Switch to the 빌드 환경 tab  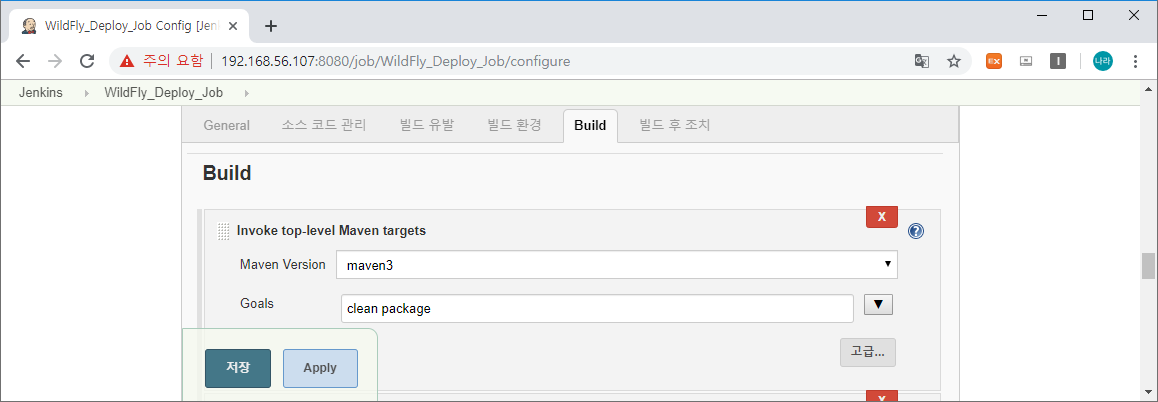[515, 126]
